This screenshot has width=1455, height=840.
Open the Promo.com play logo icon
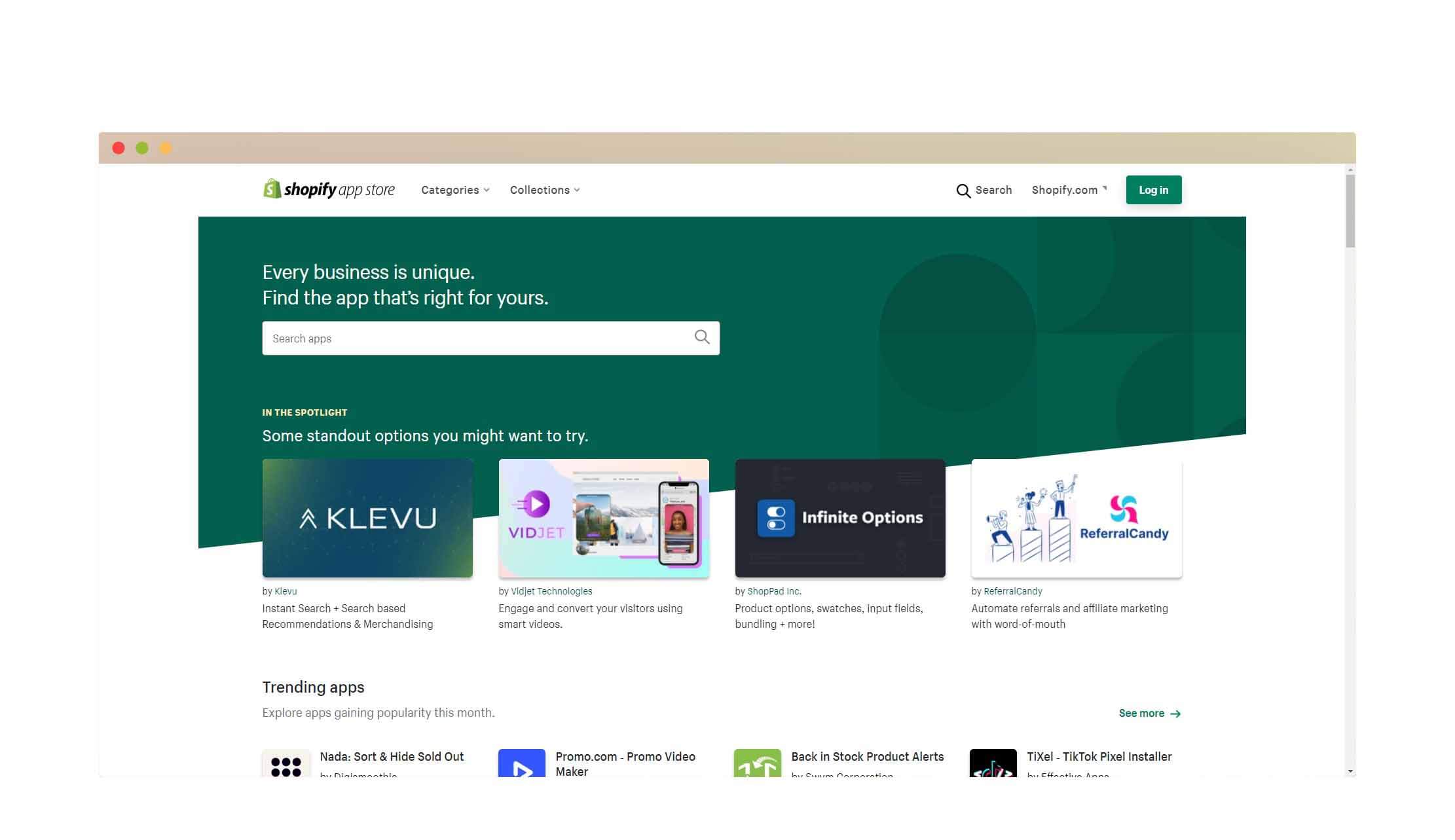click(522, 763)
